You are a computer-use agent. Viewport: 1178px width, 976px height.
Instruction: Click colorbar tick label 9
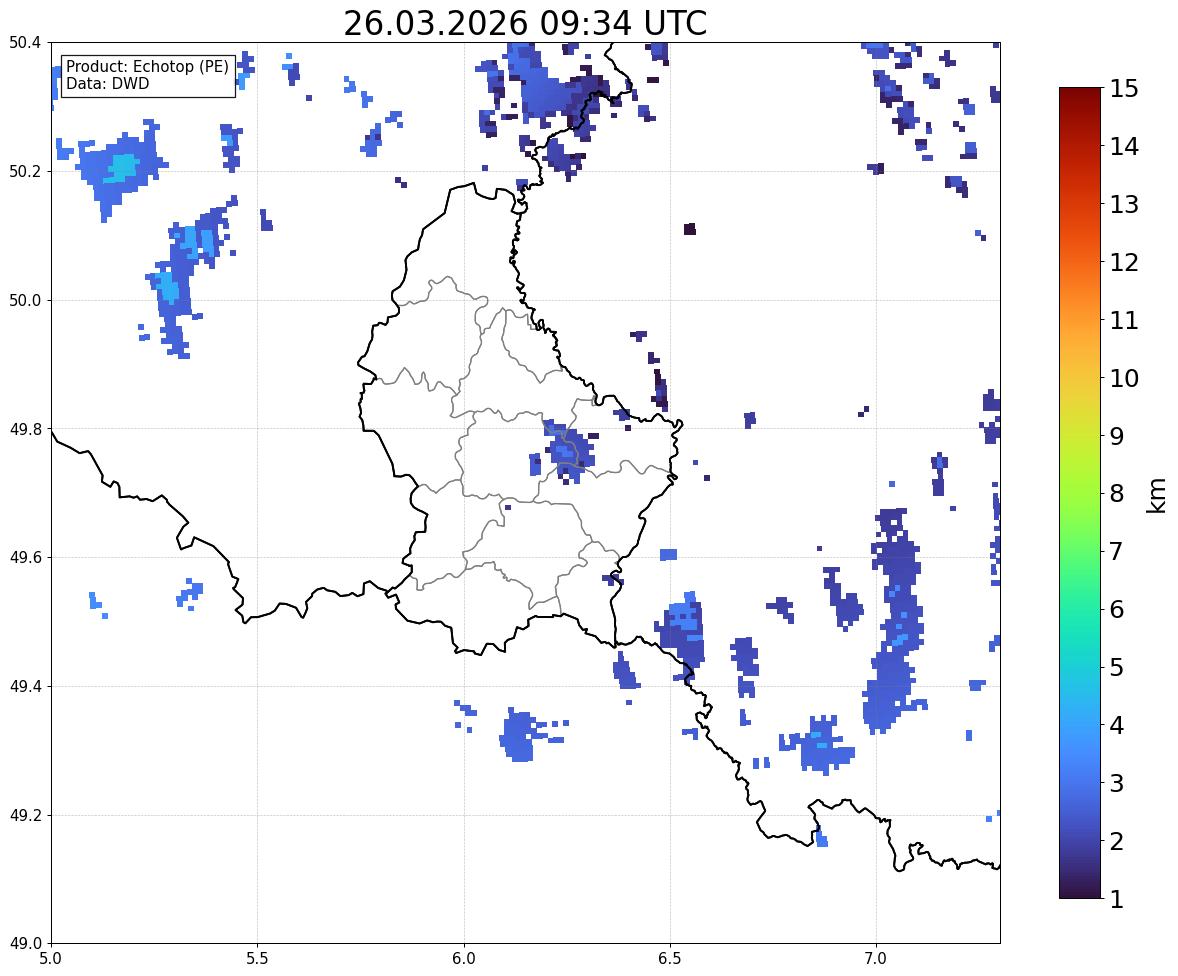1117,436
